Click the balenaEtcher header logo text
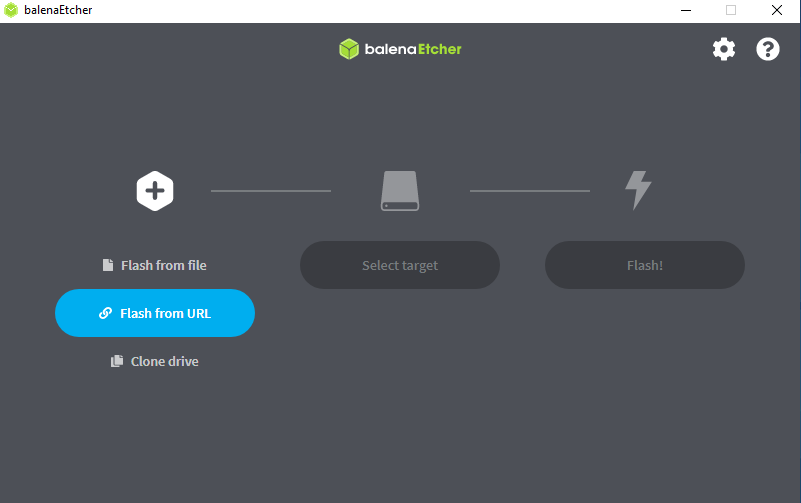The height and width of the screenshot is (503, 801). point(412,49)
